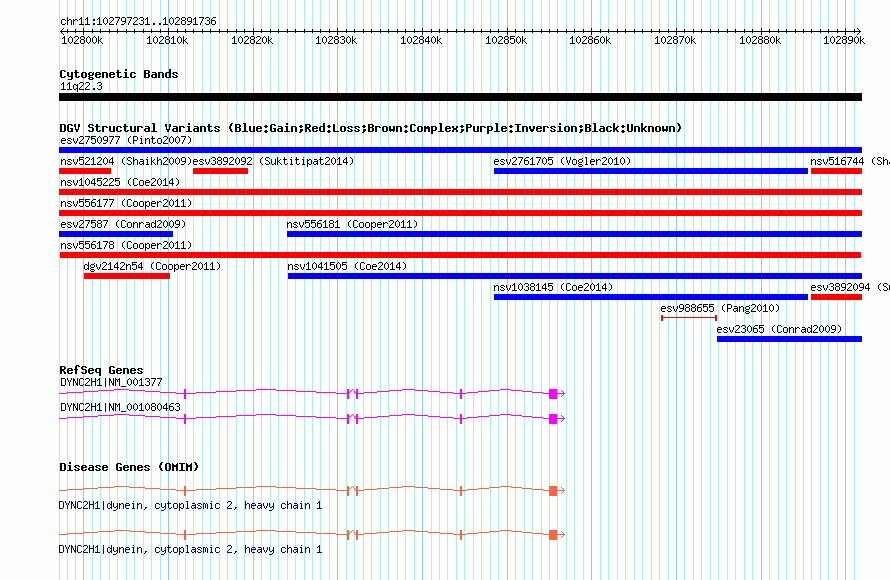Click the 102820k ruler tick label
Viewport: 890px width, 580px height.
click(x=251, y=40)
